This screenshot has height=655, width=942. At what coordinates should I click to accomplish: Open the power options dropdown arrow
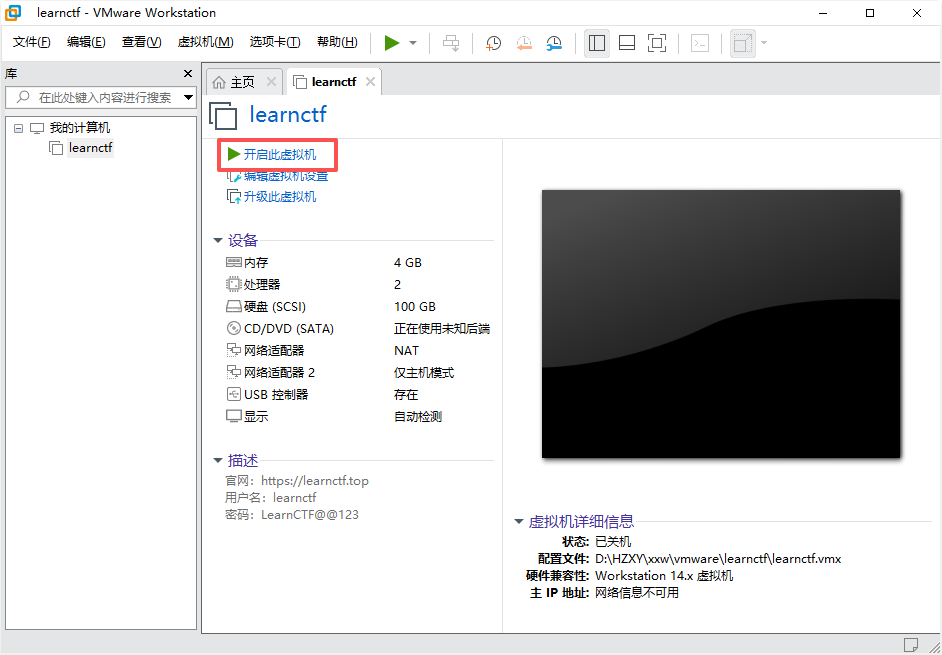pos(413,43)
